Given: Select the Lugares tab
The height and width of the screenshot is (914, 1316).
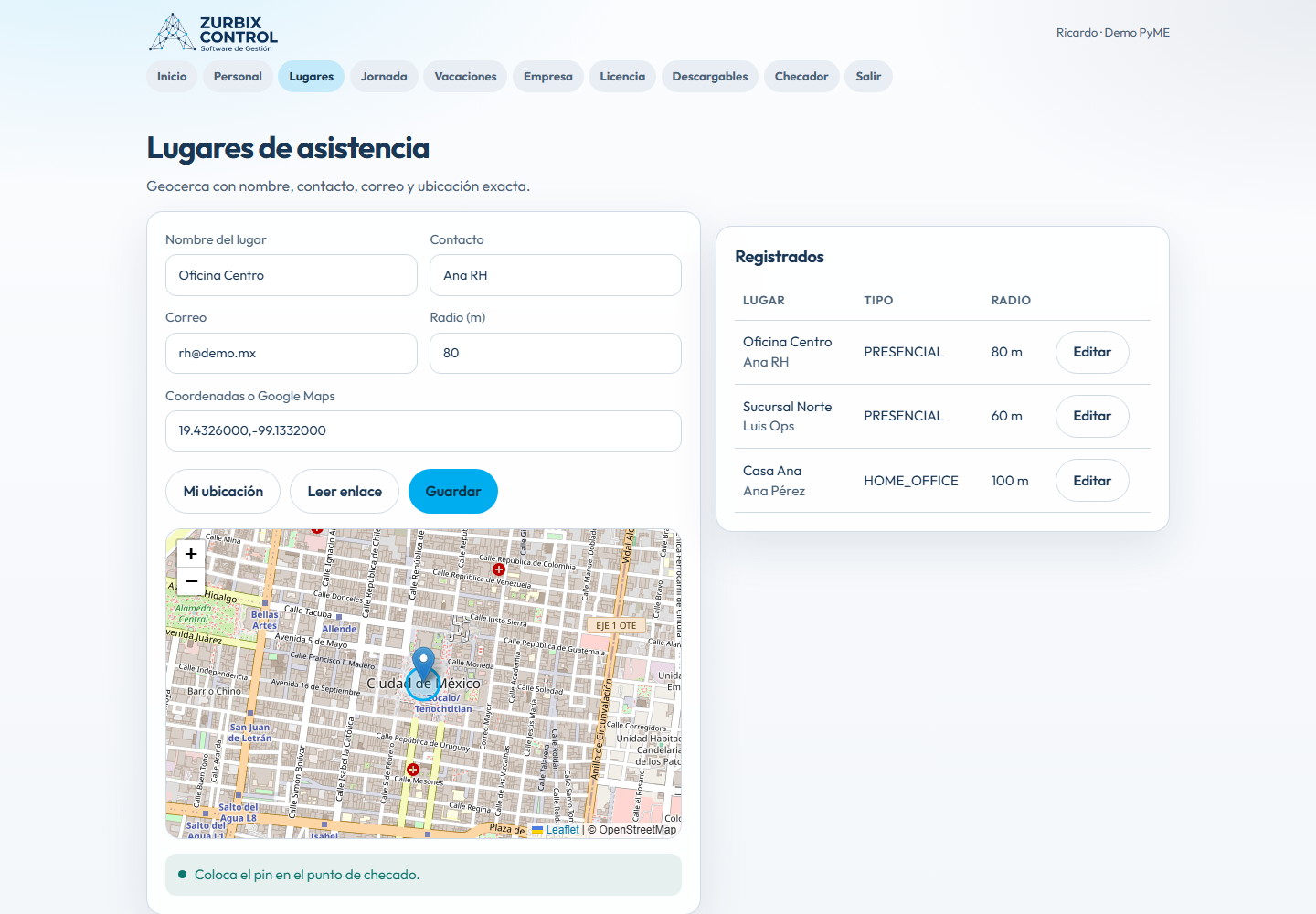Looking at the screenshot, I should [312, 77].
